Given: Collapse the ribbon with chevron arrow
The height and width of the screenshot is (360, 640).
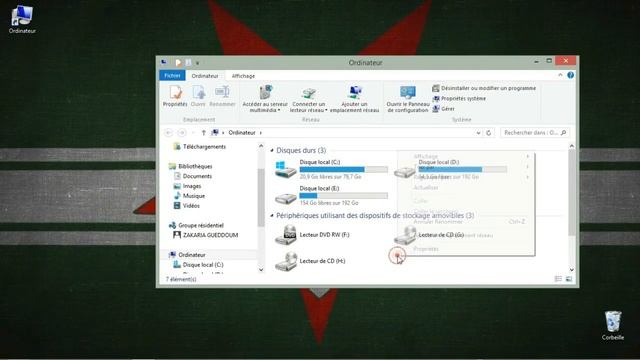Looking at the screenshot, I should pyautogui.click(x=560, y=75).
